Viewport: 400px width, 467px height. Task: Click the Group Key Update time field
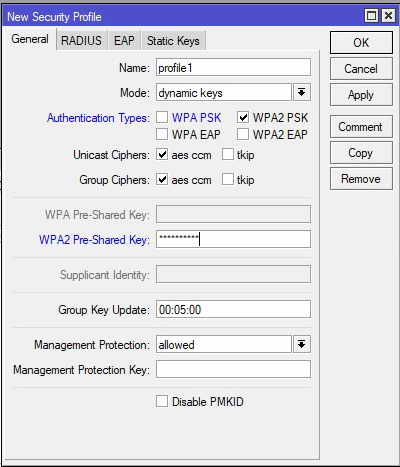click(x=233, y=309)
